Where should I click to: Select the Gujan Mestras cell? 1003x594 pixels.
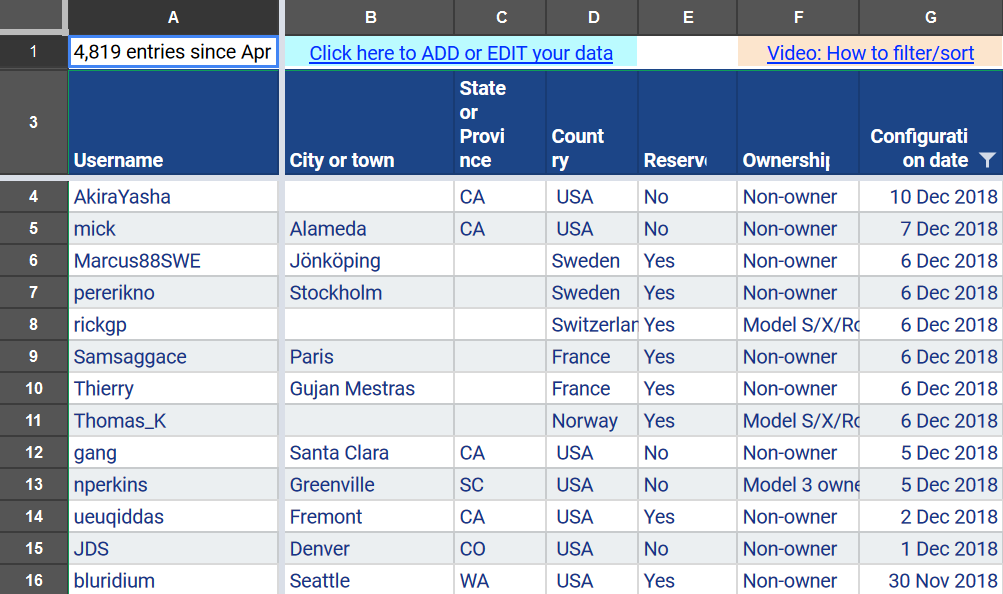click(x=369, y=389)
